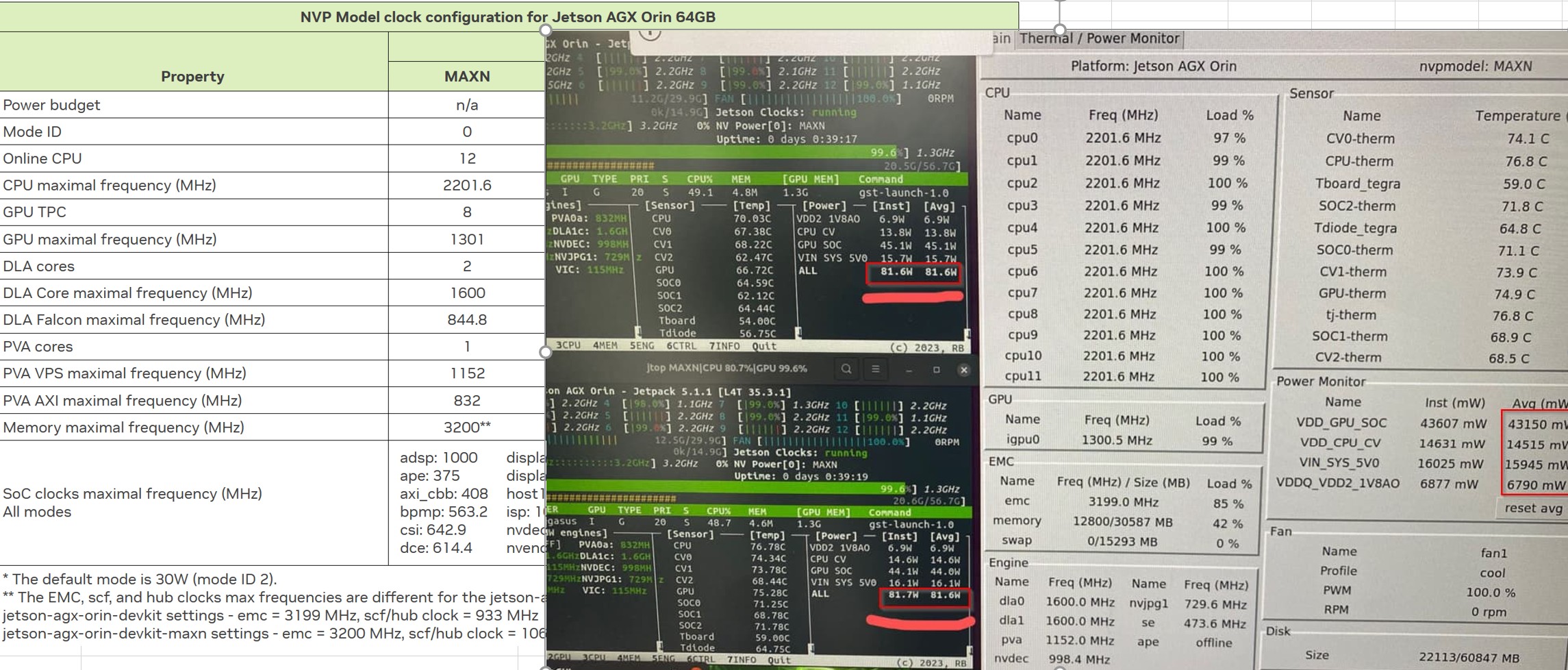1568x670 pixels.
Task: Select the 1301 GPU frequency value cell
Action: point(467,239)
